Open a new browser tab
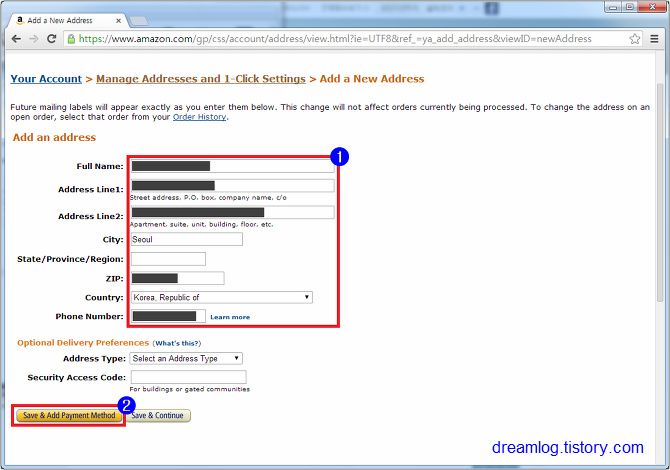670x470 pixels. point(138,21)
